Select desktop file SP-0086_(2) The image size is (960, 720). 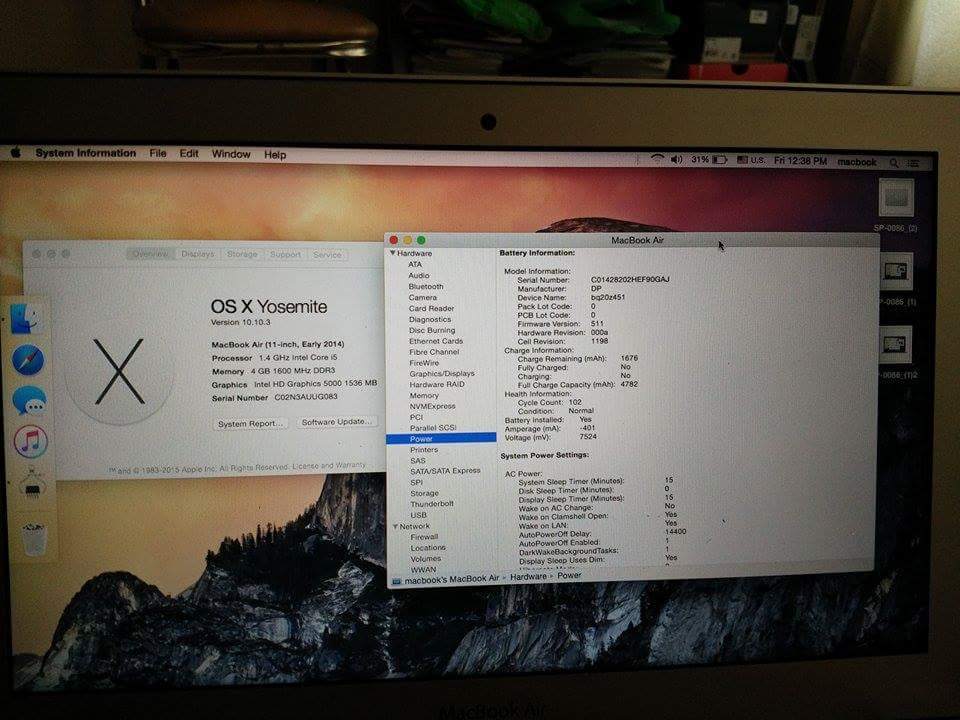[x=896, y=198]
